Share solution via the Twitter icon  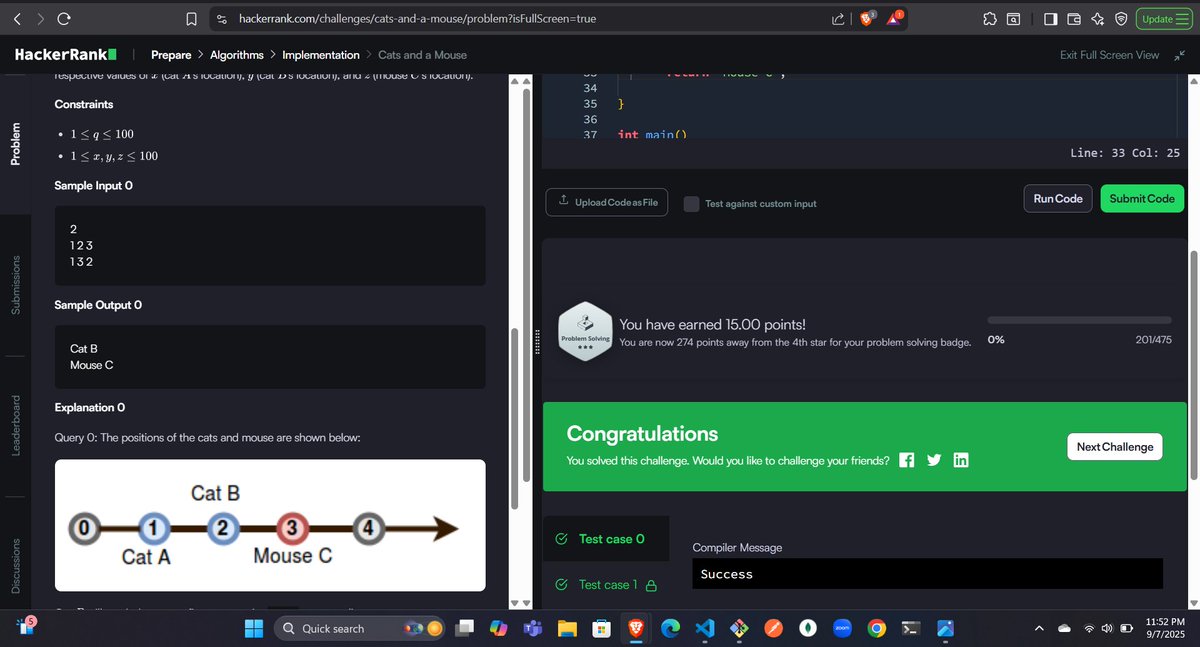(x=933, y=460)
